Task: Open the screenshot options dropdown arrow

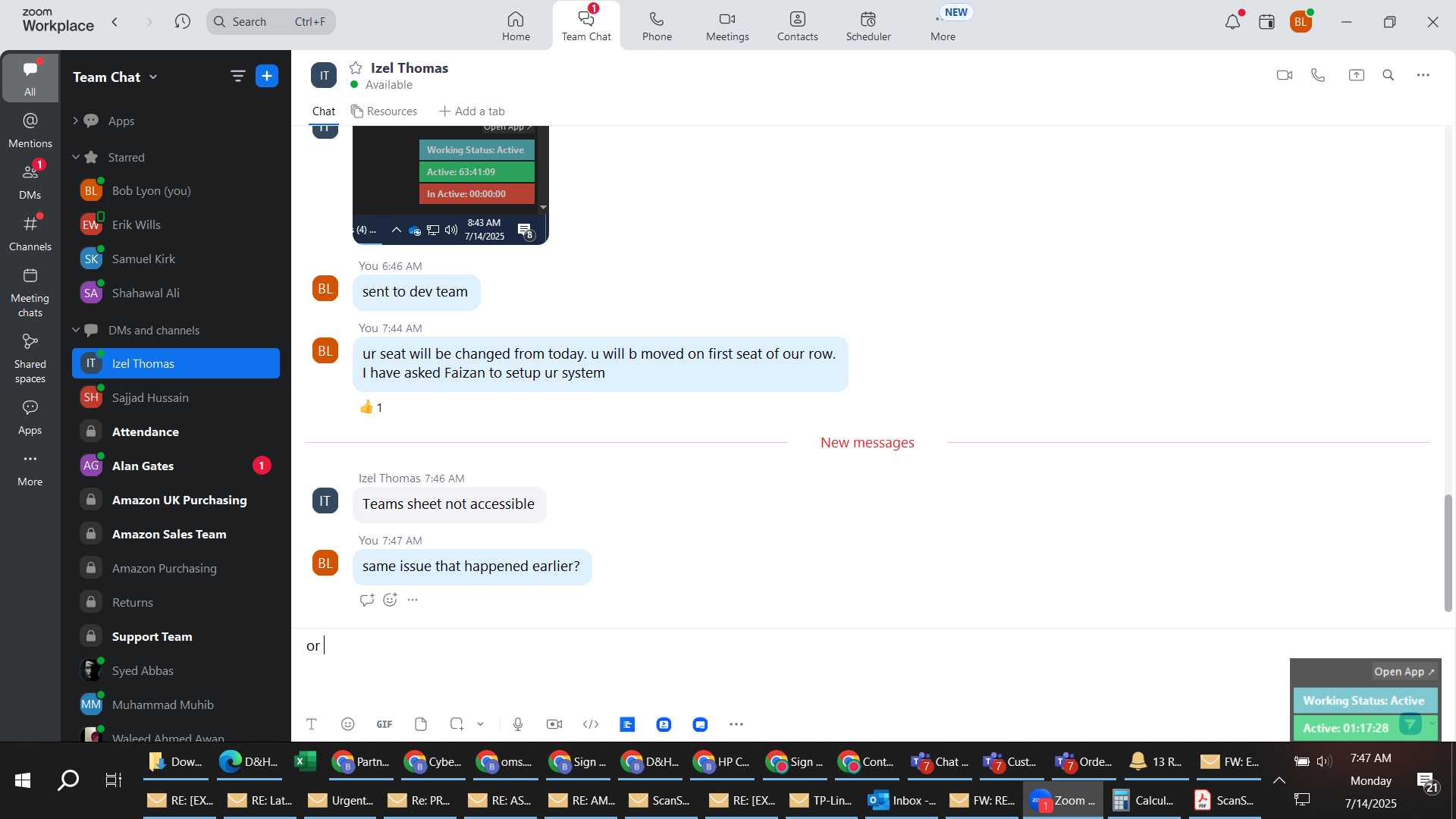Action: coord(480,724)
